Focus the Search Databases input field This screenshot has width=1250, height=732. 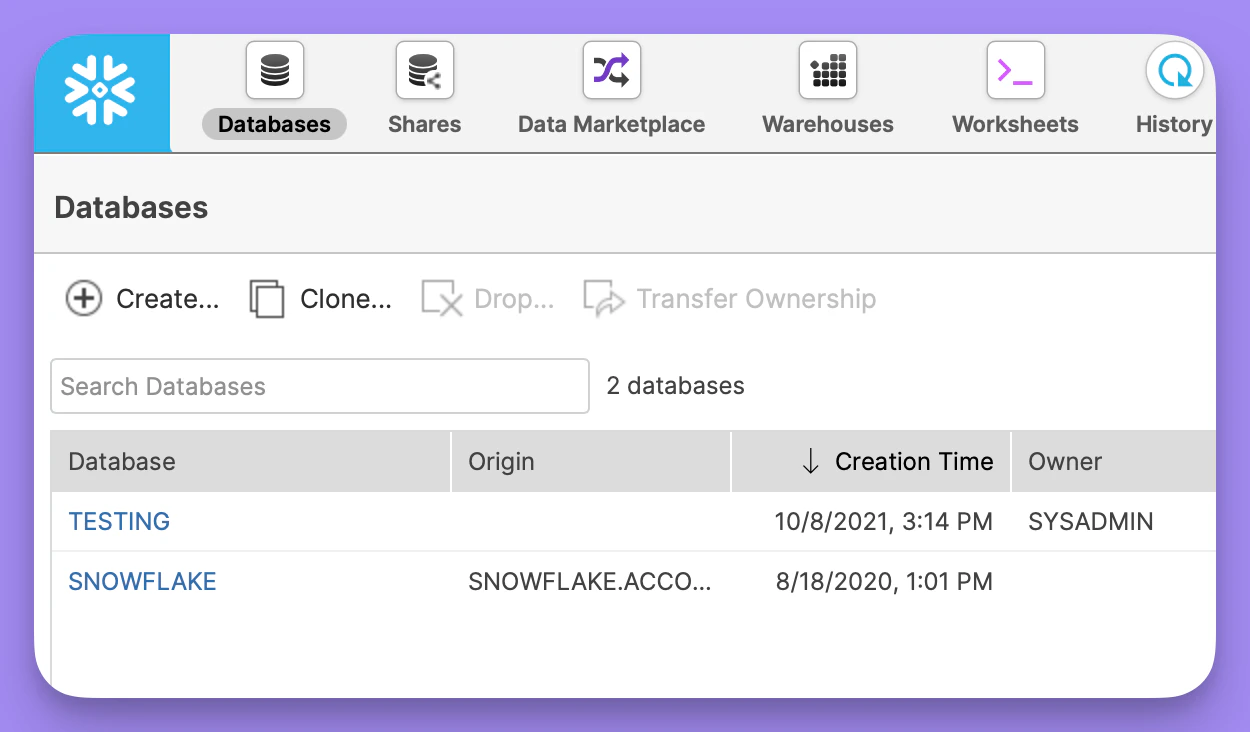coord(320,386)
